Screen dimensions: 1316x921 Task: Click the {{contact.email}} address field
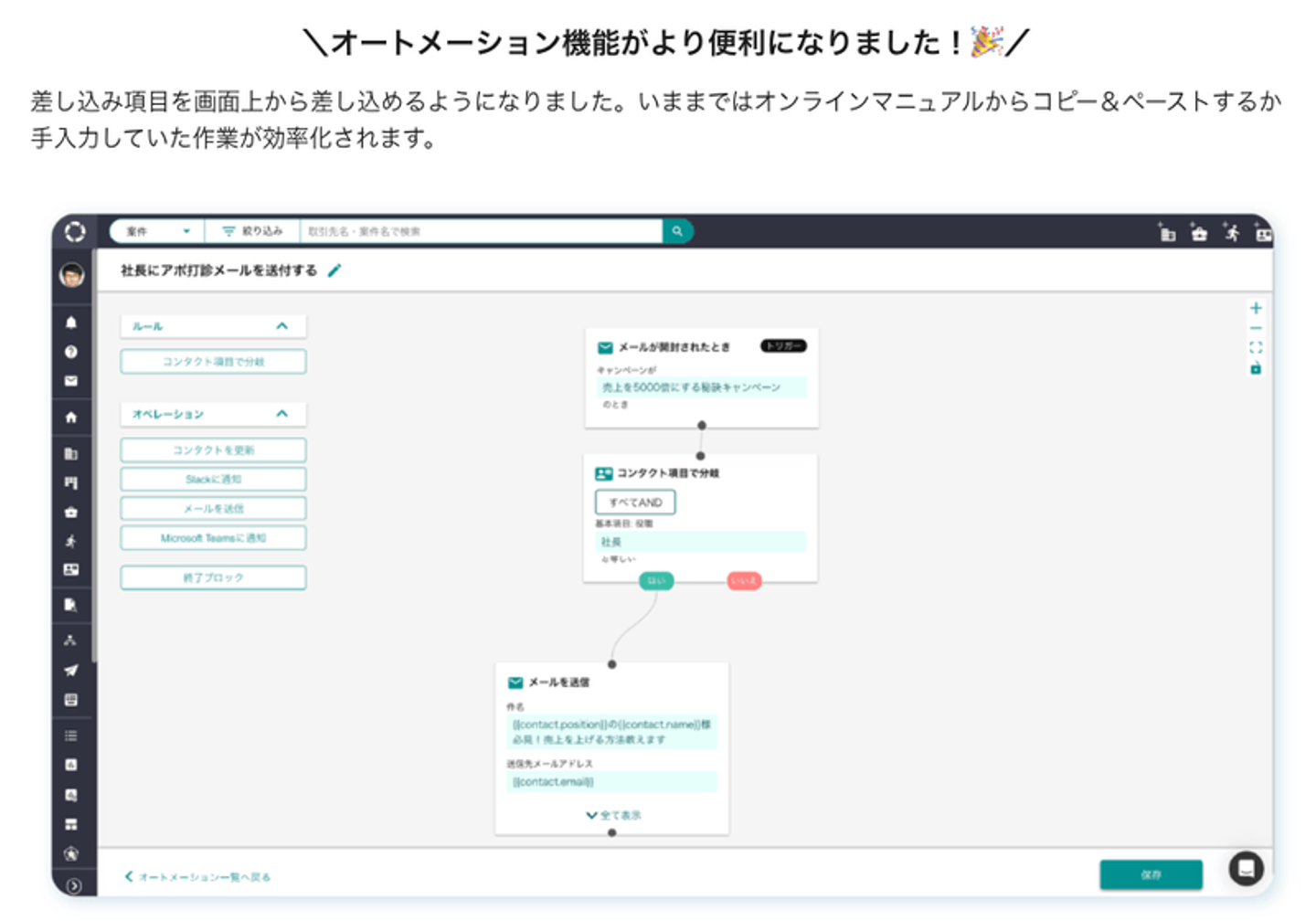[611, 782]
